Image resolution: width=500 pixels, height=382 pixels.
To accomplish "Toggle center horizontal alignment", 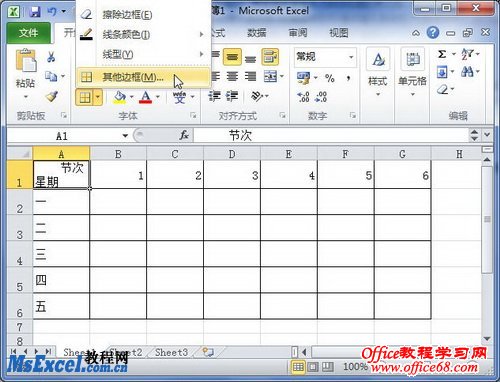I will [232, 76].
